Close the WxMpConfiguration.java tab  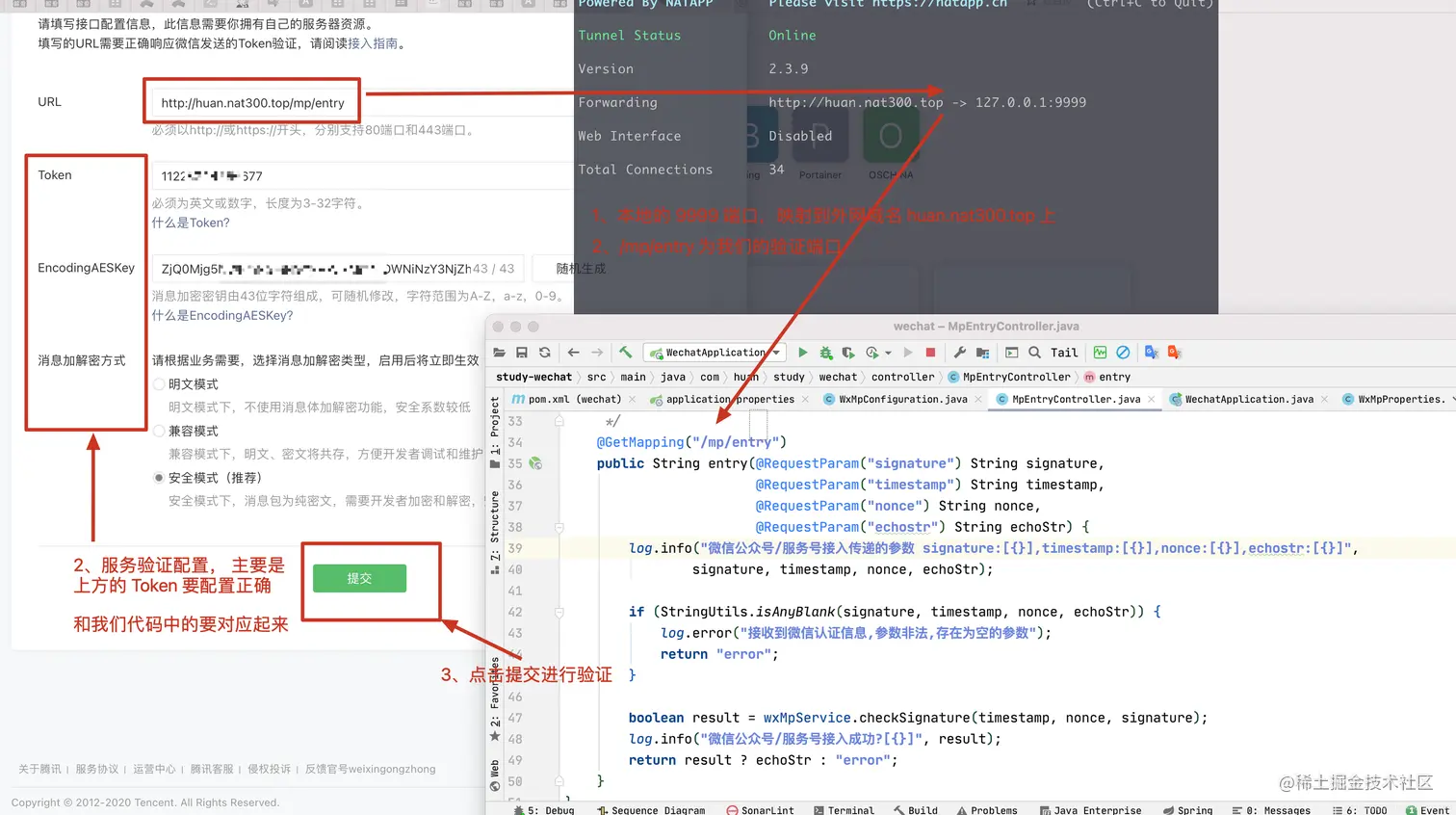(978, 399)
